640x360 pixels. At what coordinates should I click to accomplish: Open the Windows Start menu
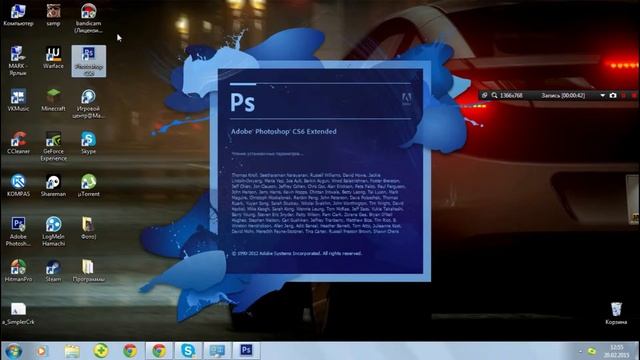[x=13, y=351]
